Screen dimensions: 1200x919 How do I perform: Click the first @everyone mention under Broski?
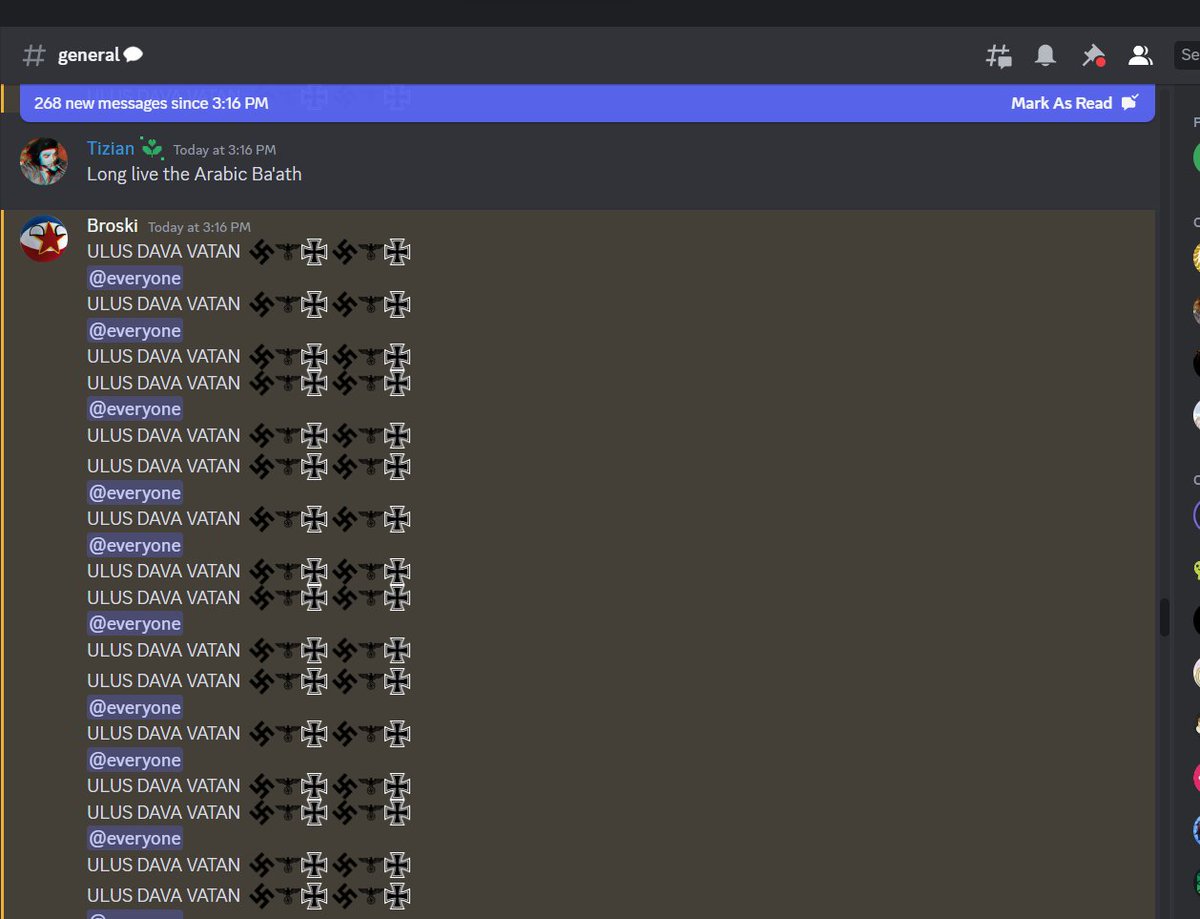point(135,278)
